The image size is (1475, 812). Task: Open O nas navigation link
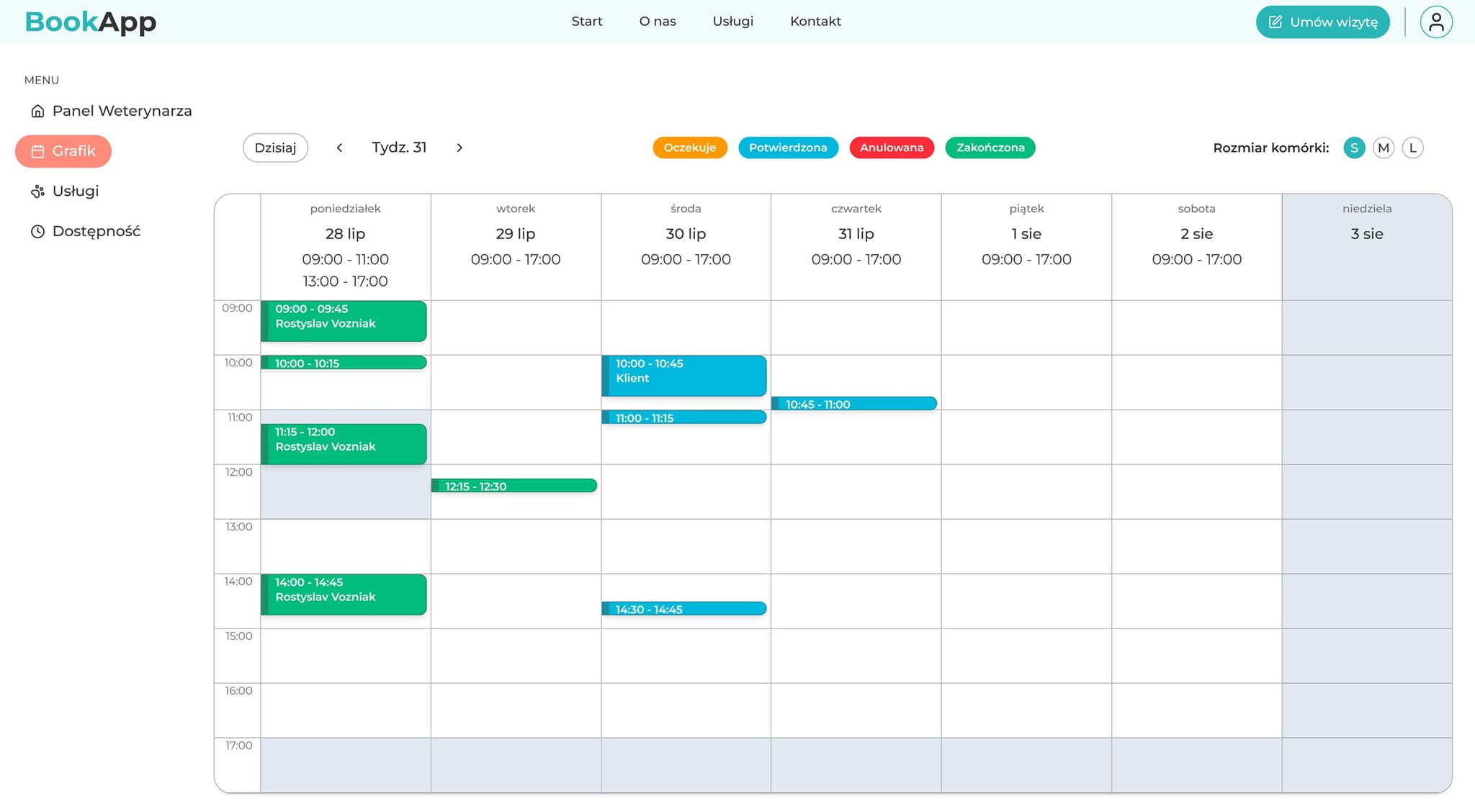(x=657, y=22)
